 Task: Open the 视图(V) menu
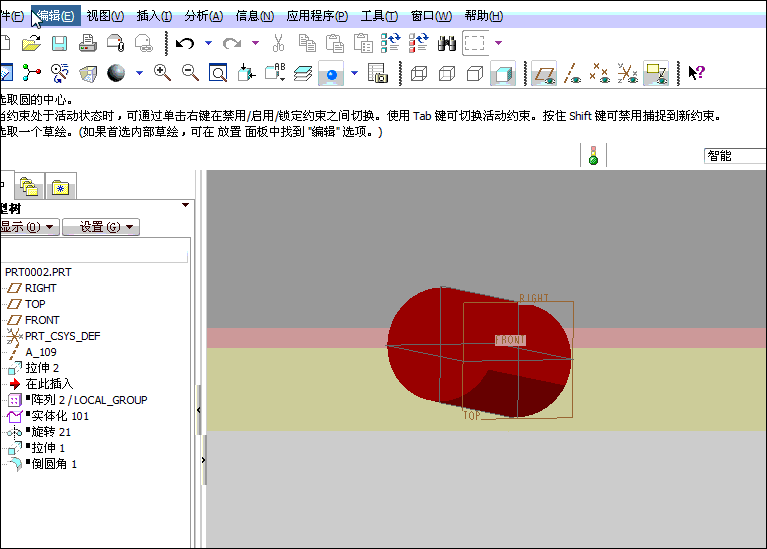105,16
